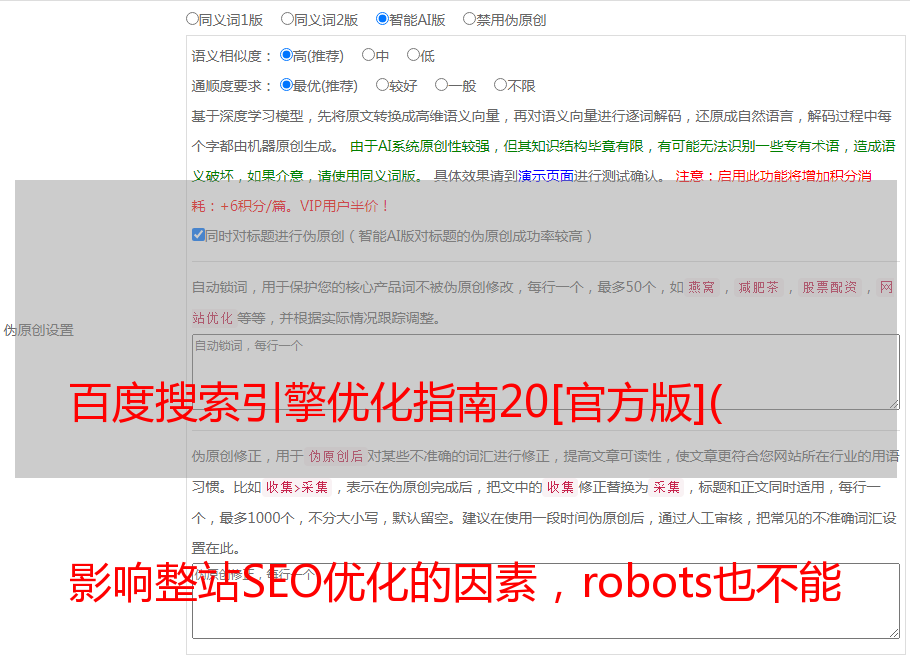Select the 同义词1版 radio option
911x658 pixels.
[x=192, y=19]
